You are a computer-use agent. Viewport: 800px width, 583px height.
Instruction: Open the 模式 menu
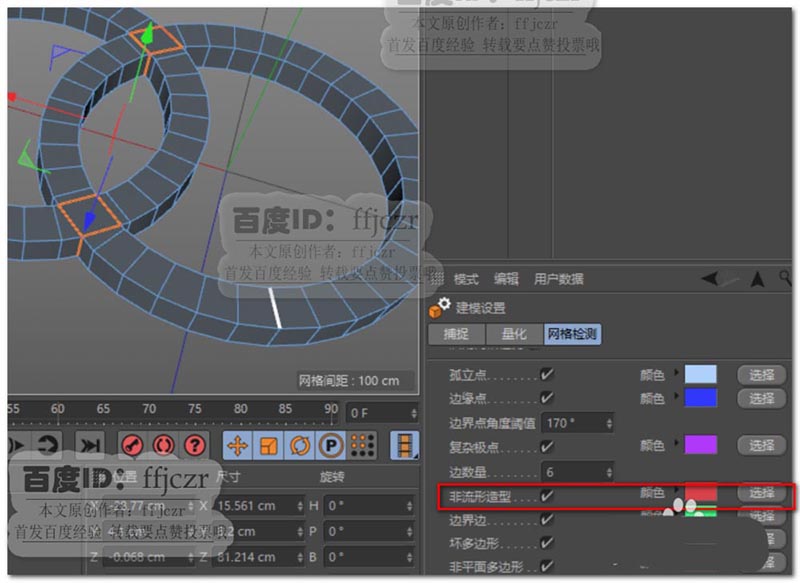[466, 279]
